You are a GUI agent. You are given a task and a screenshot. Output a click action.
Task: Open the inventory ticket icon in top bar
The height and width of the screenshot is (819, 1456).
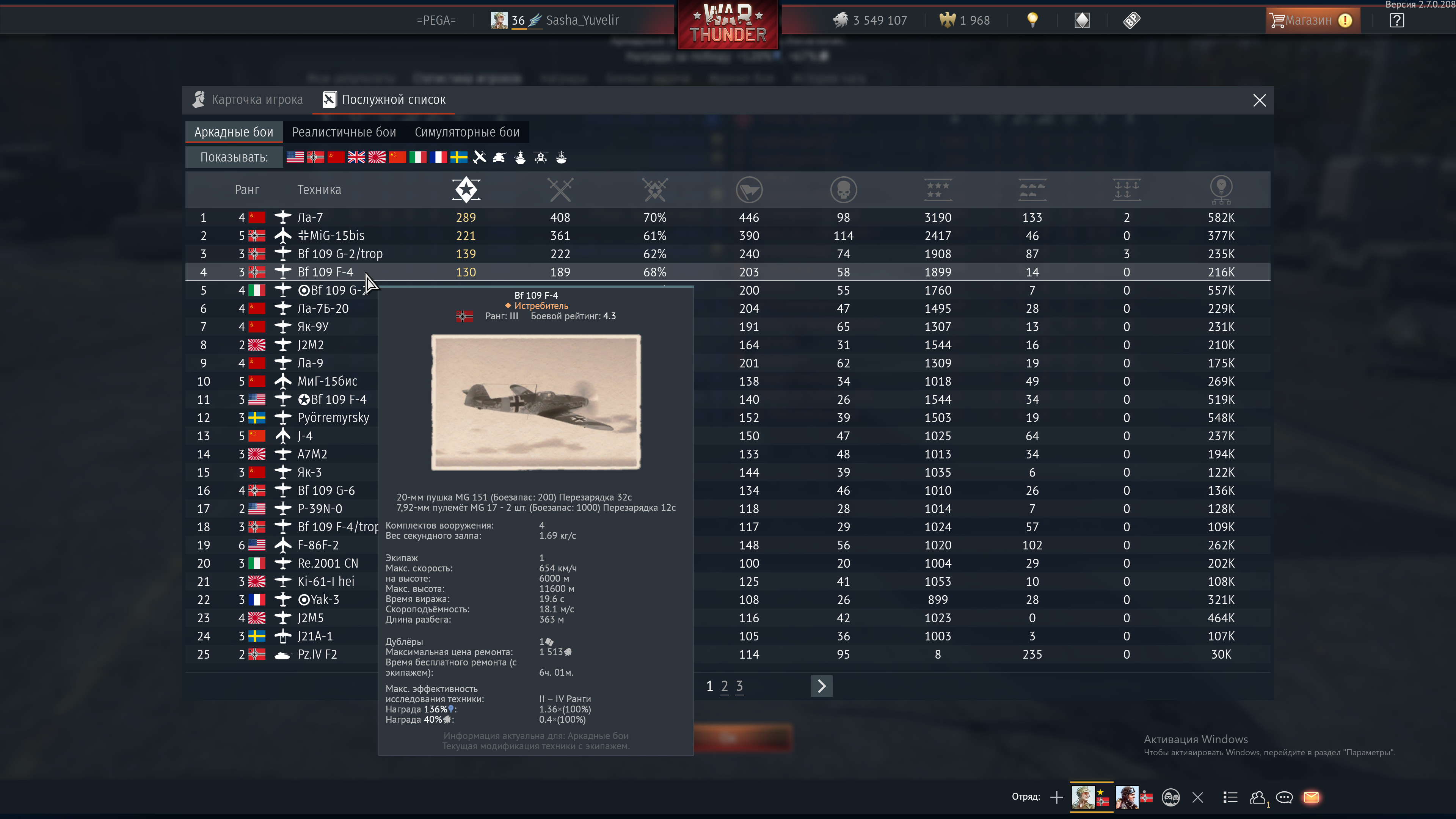point(1131,20)
